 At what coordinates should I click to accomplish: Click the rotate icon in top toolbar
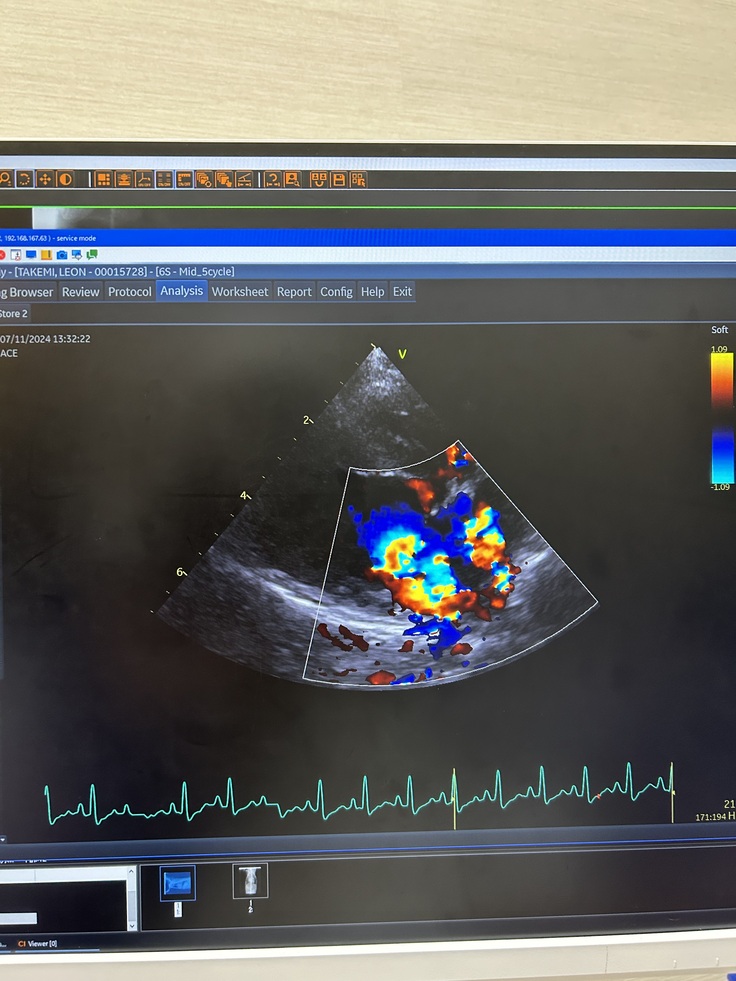pos(24,179)
